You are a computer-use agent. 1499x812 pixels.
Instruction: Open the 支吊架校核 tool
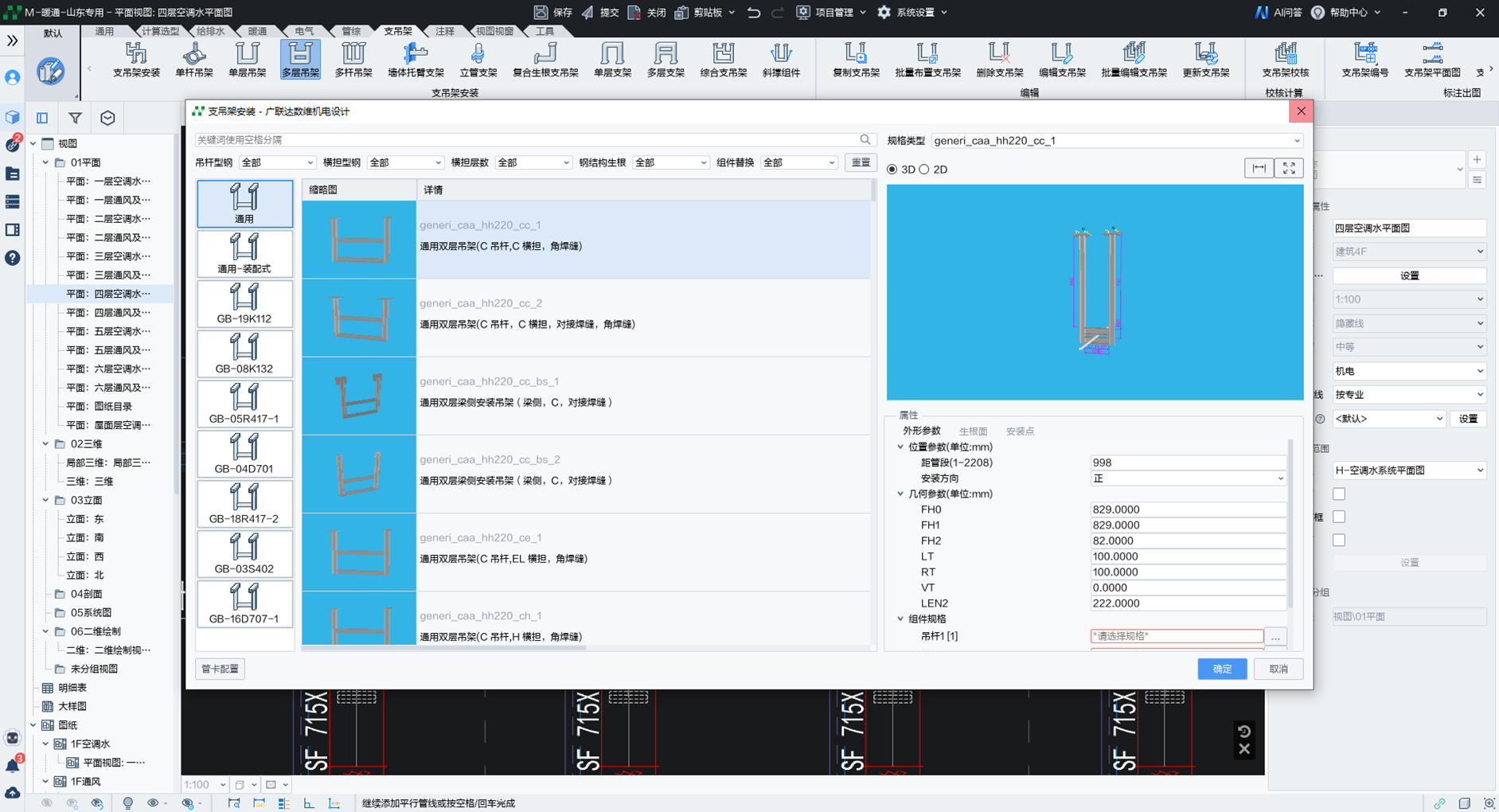click(1285, 60)
